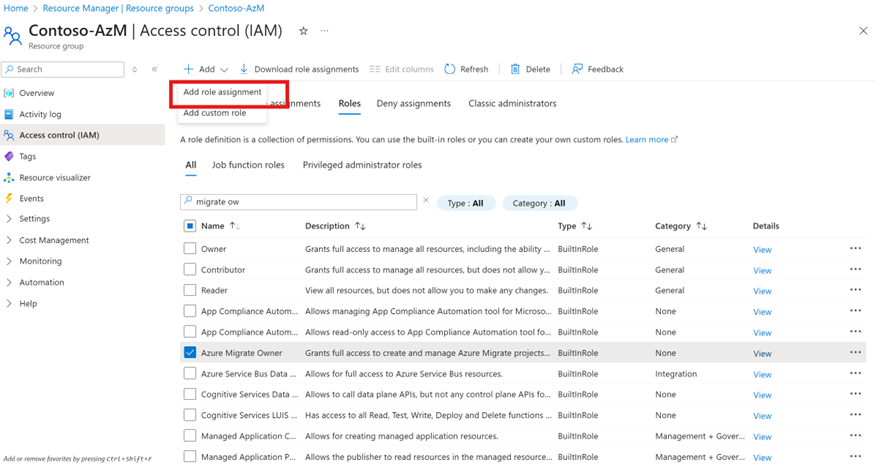Viewport: 876px width, 465px height.
Task: Click Download role assignments icon
Action: coord(244,69)
